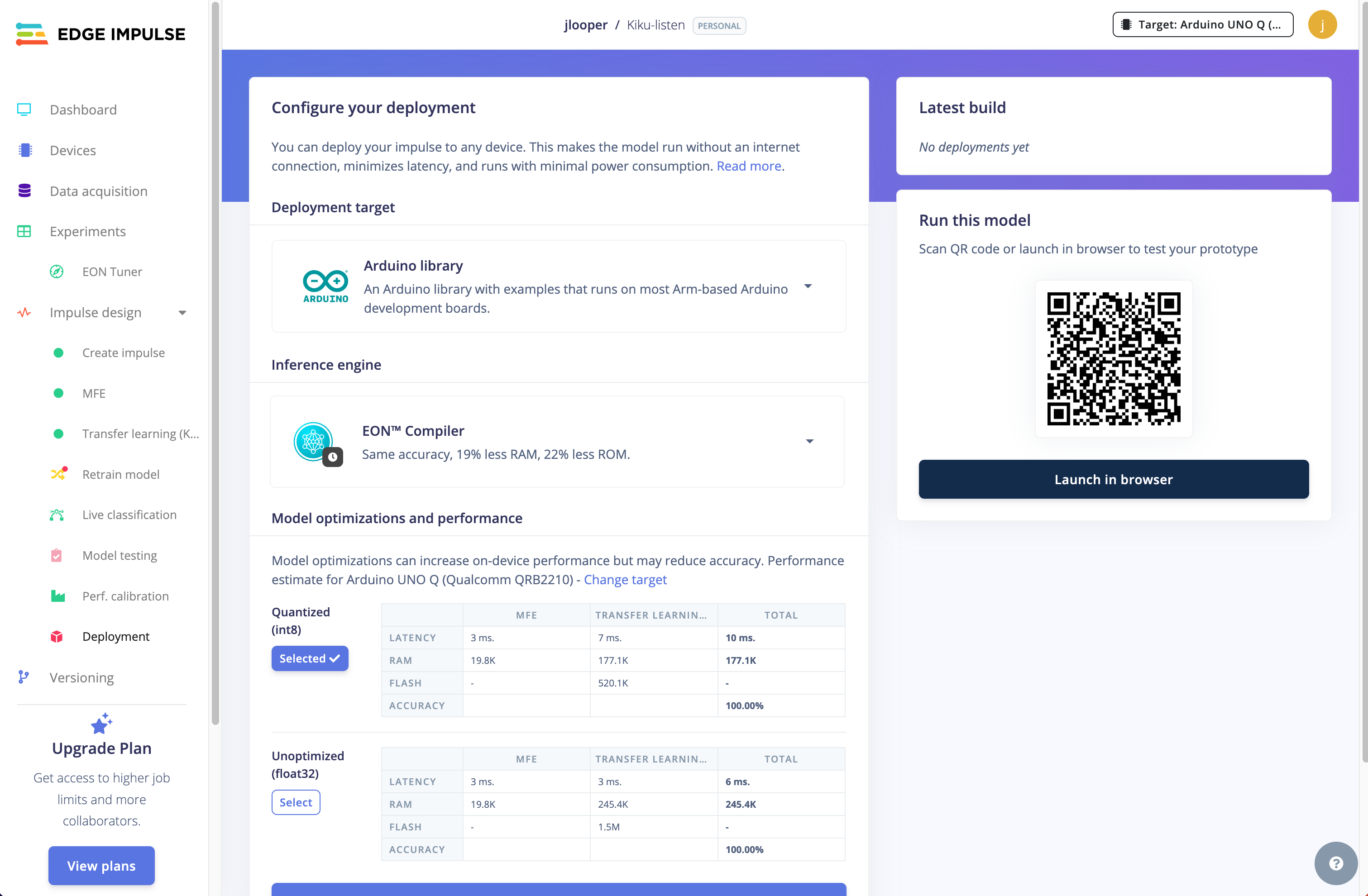Follow the Read more link
Screen dimensions: 1368x896
[x=748, y=166]
